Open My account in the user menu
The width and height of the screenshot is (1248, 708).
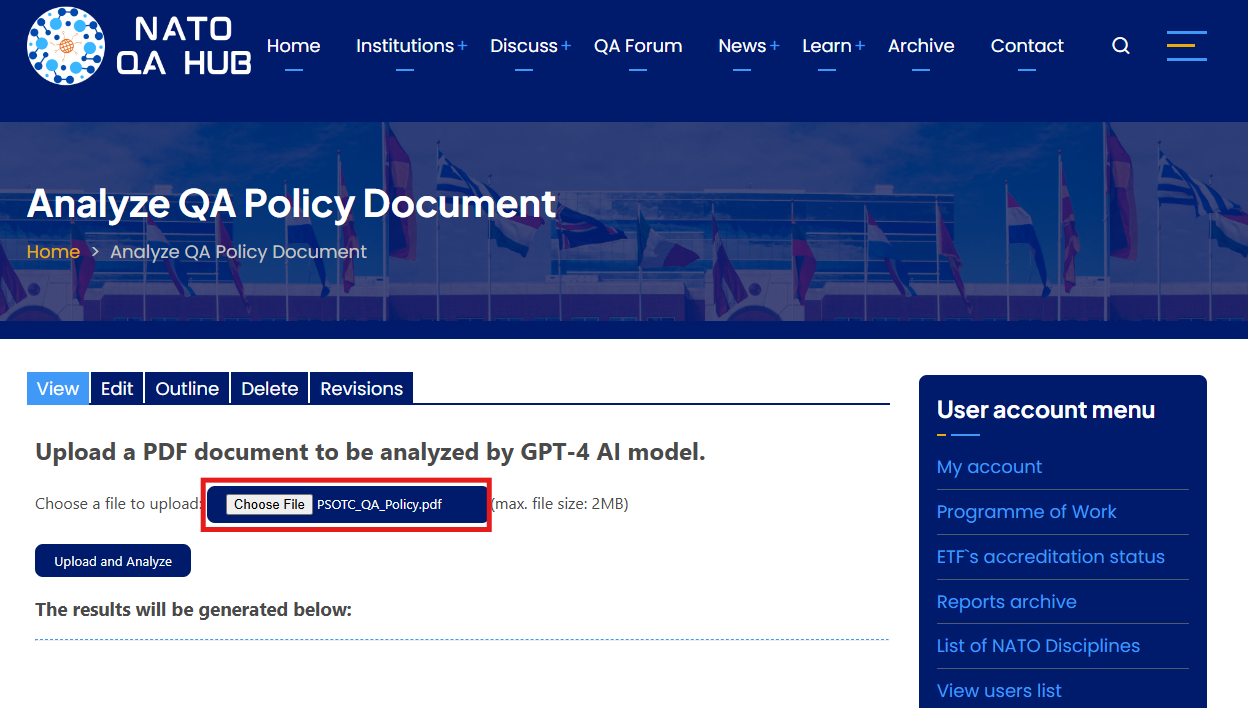point(989,467)
